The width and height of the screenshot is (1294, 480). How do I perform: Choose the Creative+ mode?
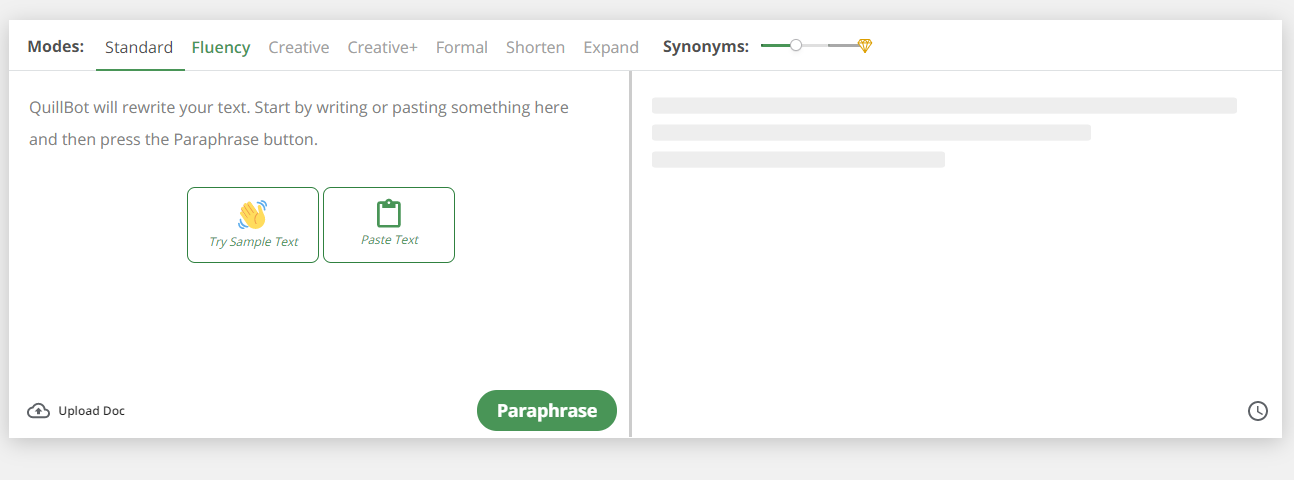point(382,47)
